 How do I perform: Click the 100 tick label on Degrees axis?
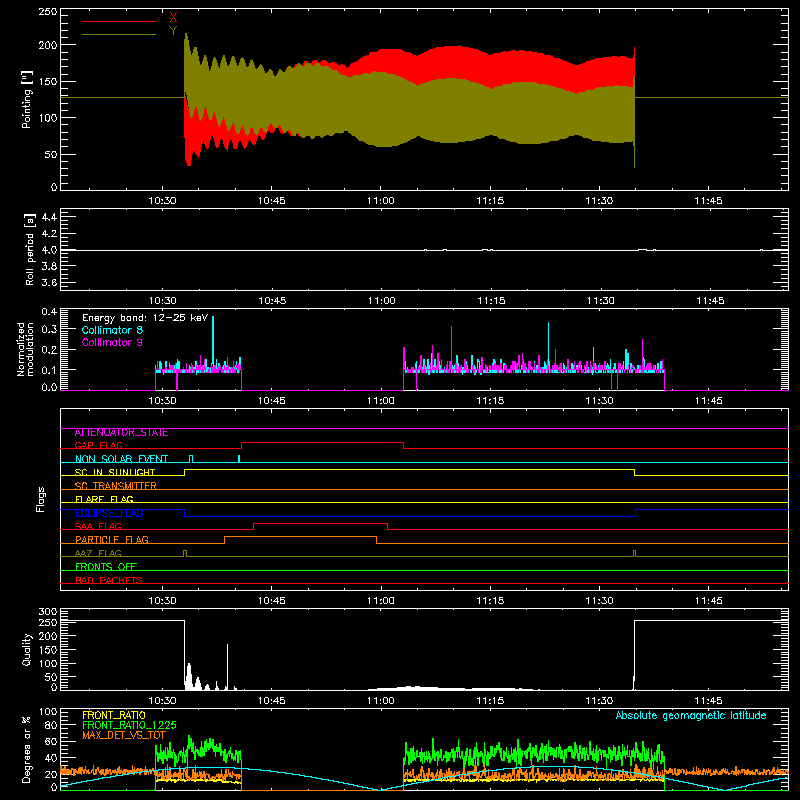pyautogui.click(x=48, y=712)
